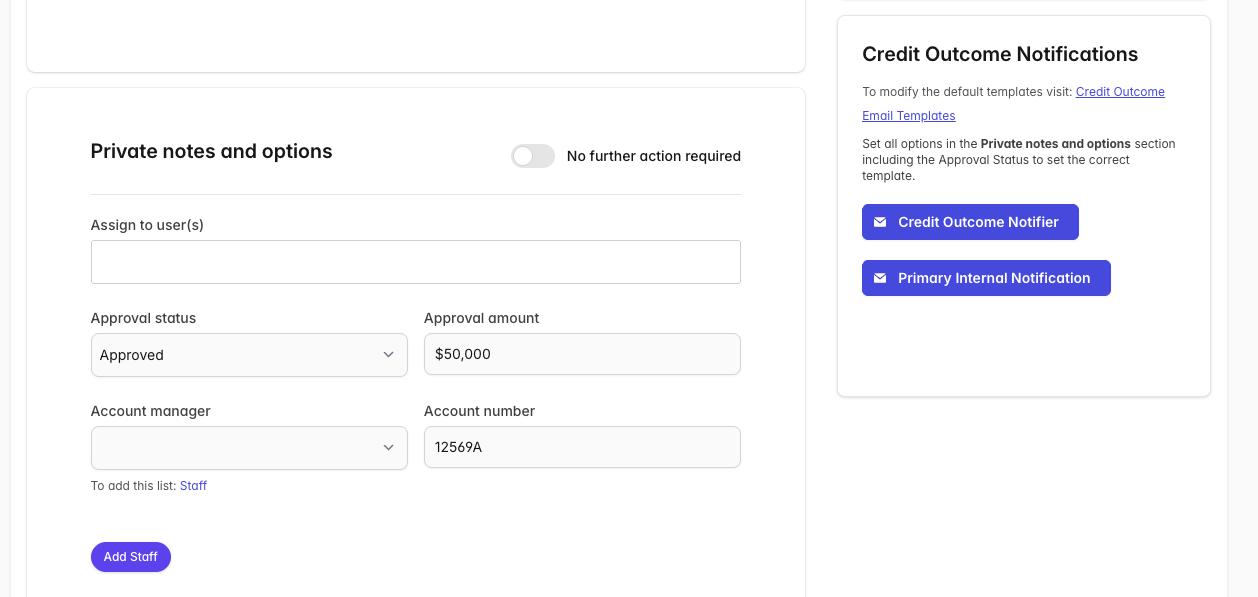The width and height of the screenshot is (1258, 597).
Task: Click the Credit Outcome Notifications heading
Action: tap(1000, 55)
